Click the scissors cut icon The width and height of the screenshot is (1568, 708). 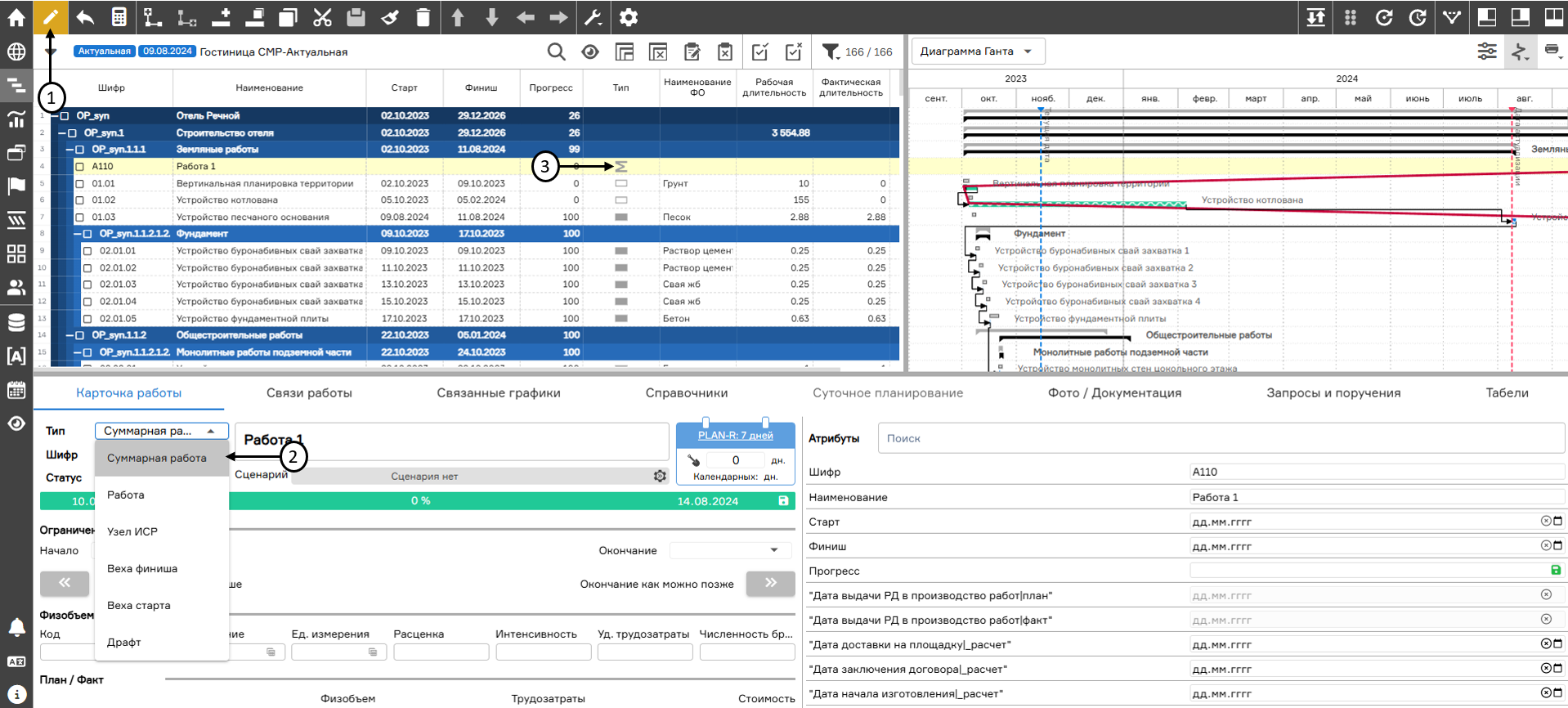click(x=322, y=17)
